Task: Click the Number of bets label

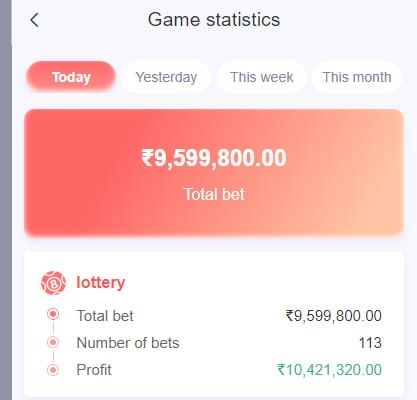Action: pyautogui.click(x=128, y=343)
